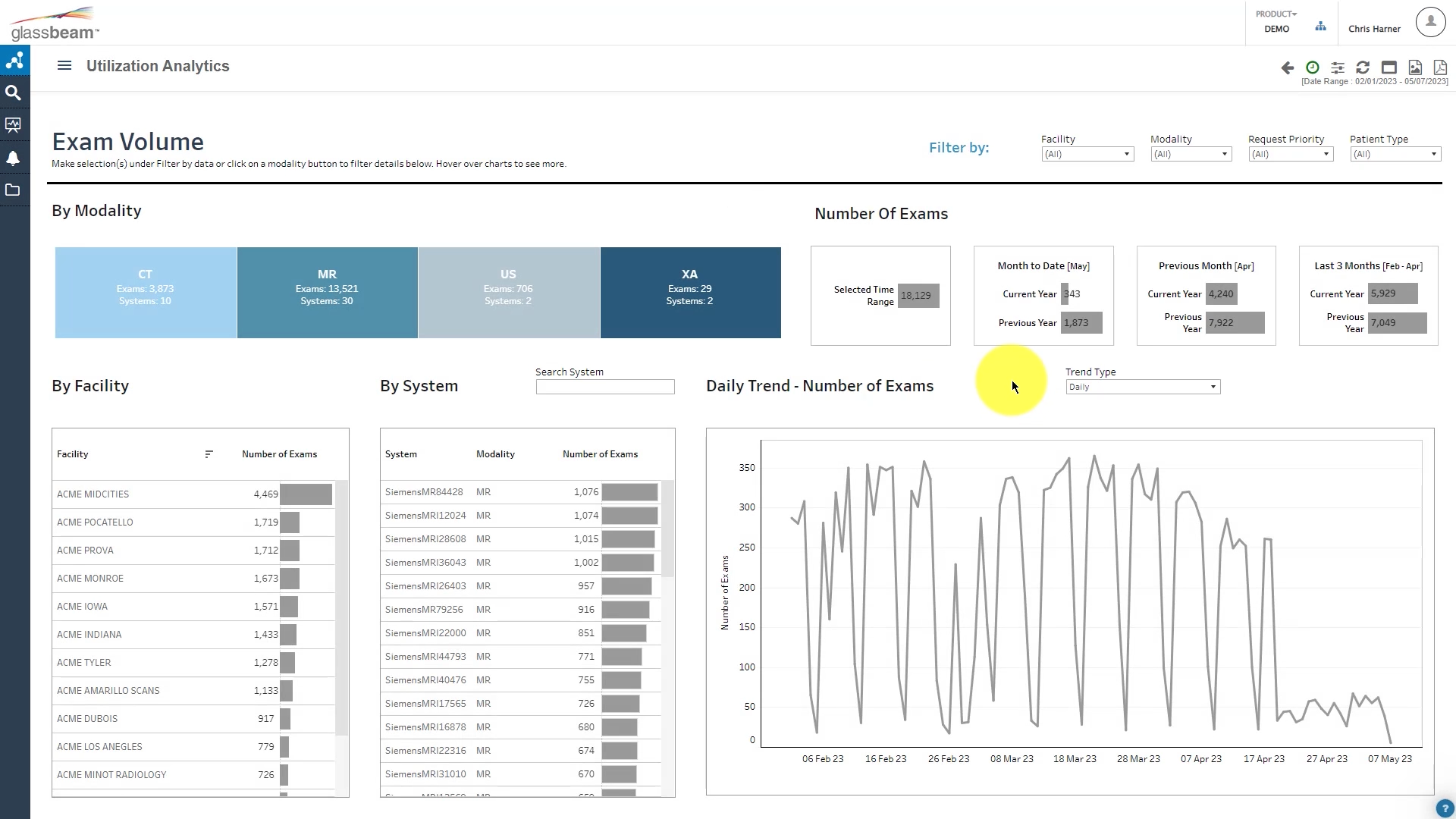Open the Patient Type filter dropdown
This screenshot has width=1456, height=819.
tap(1394, 153)
